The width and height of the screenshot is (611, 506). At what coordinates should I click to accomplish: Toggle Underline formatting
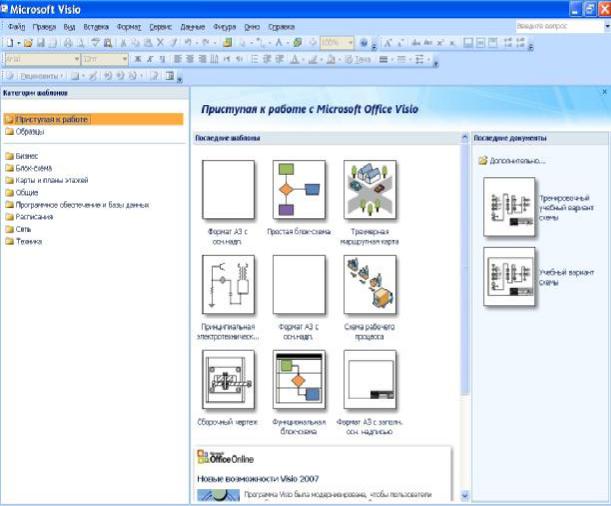coord(162,59)
